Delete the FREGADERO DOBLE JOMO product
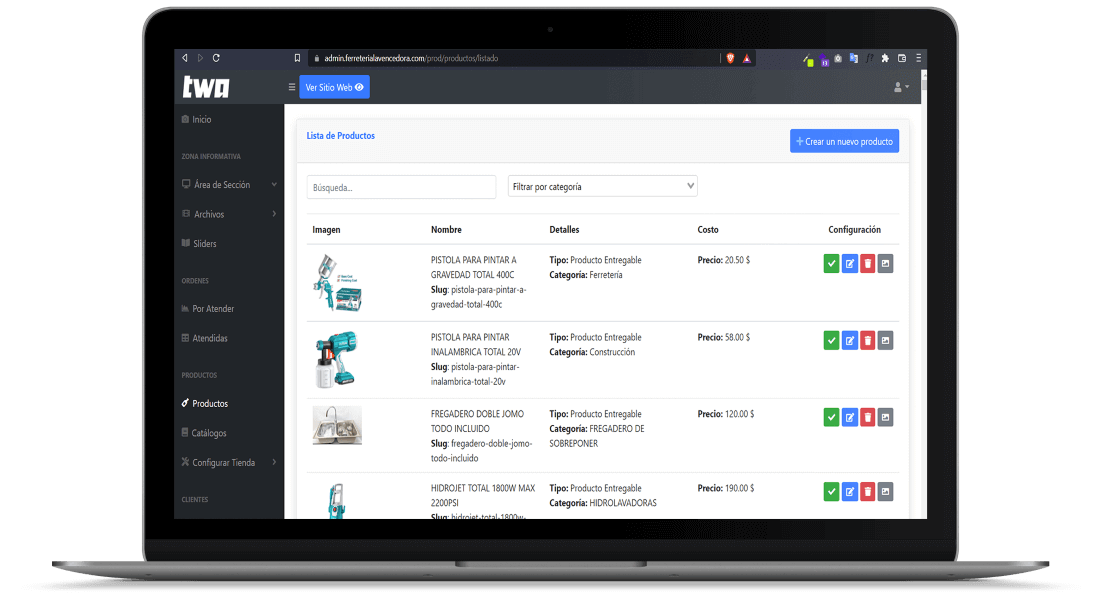 [868, 417]
